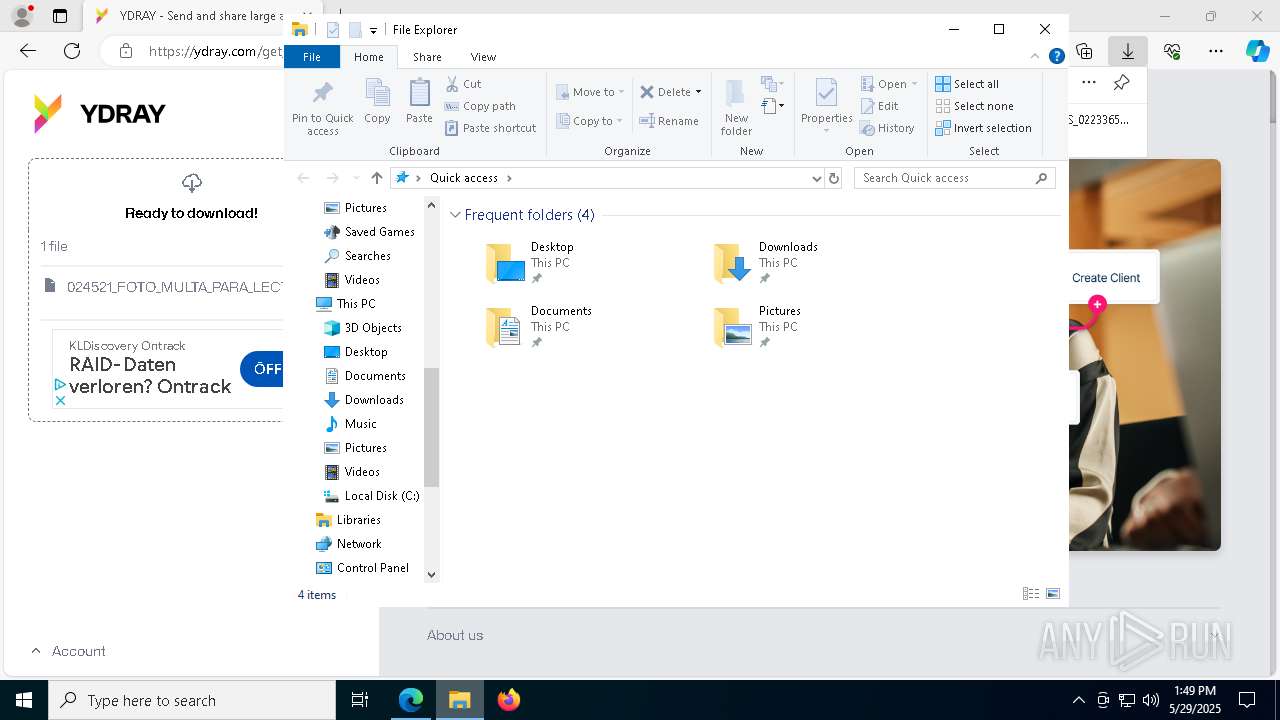Refresh the Quick access view
The height and width of the screenshot is (720, 1280).
[834, 178]
